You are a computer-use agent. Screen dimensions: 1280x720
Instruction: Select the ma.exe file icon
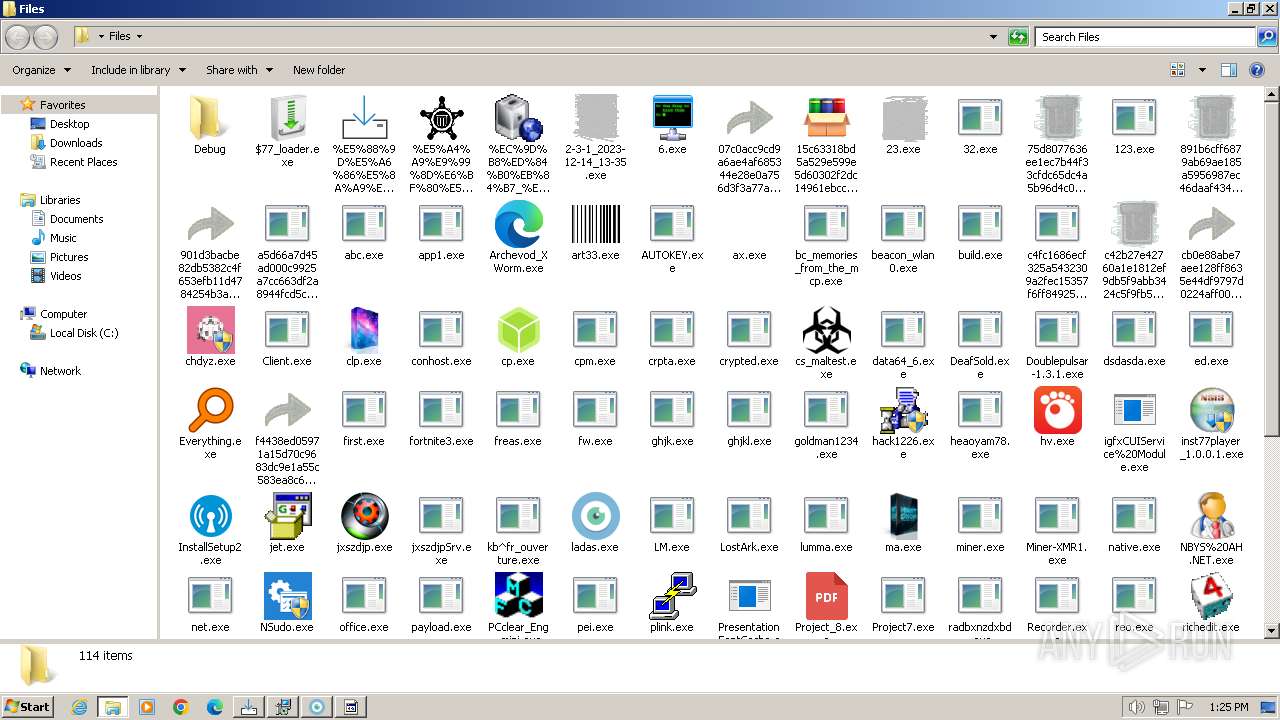pos(903,516)
